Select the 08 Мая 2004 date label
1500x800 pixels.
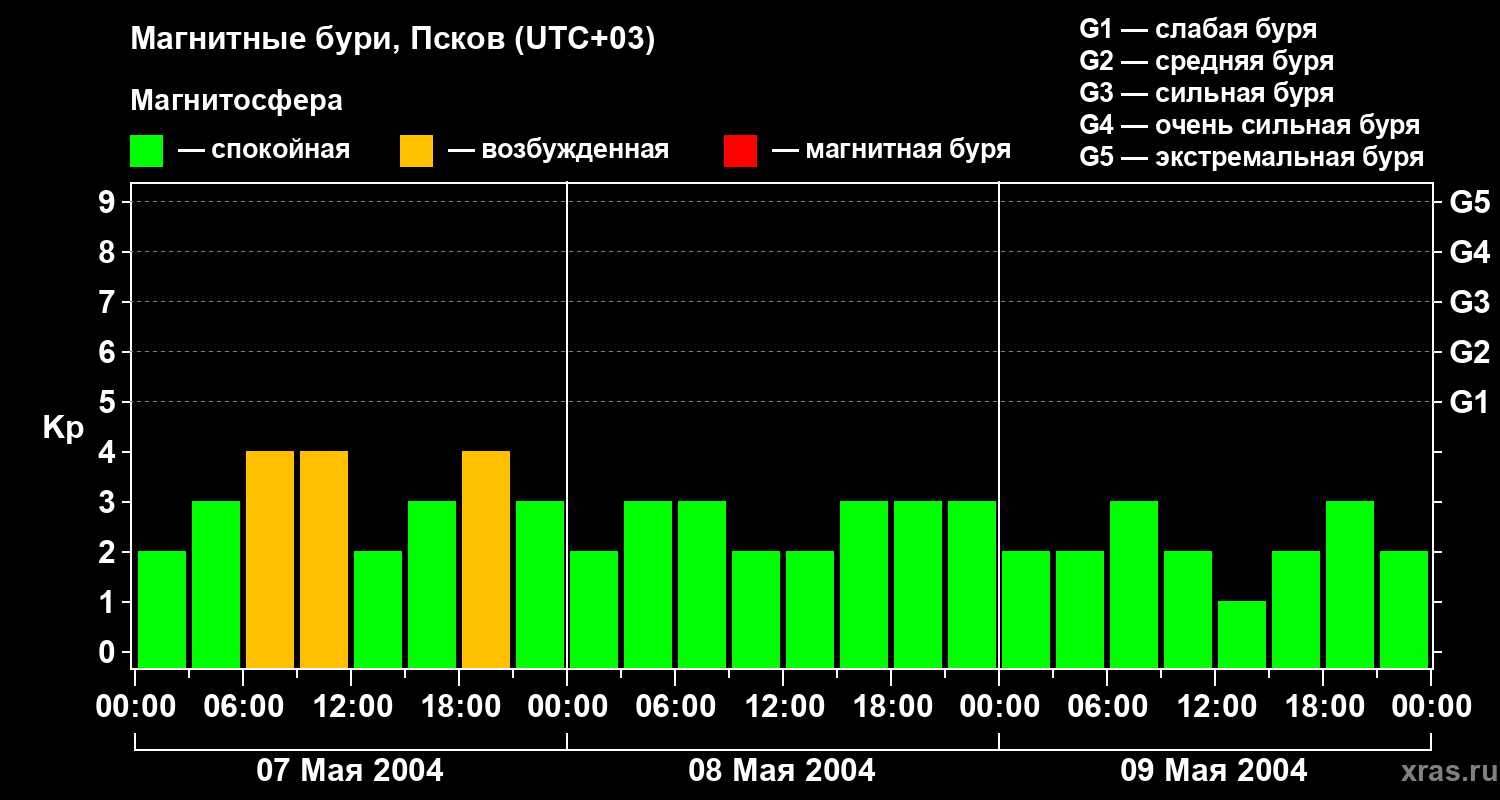coord(782,770)
